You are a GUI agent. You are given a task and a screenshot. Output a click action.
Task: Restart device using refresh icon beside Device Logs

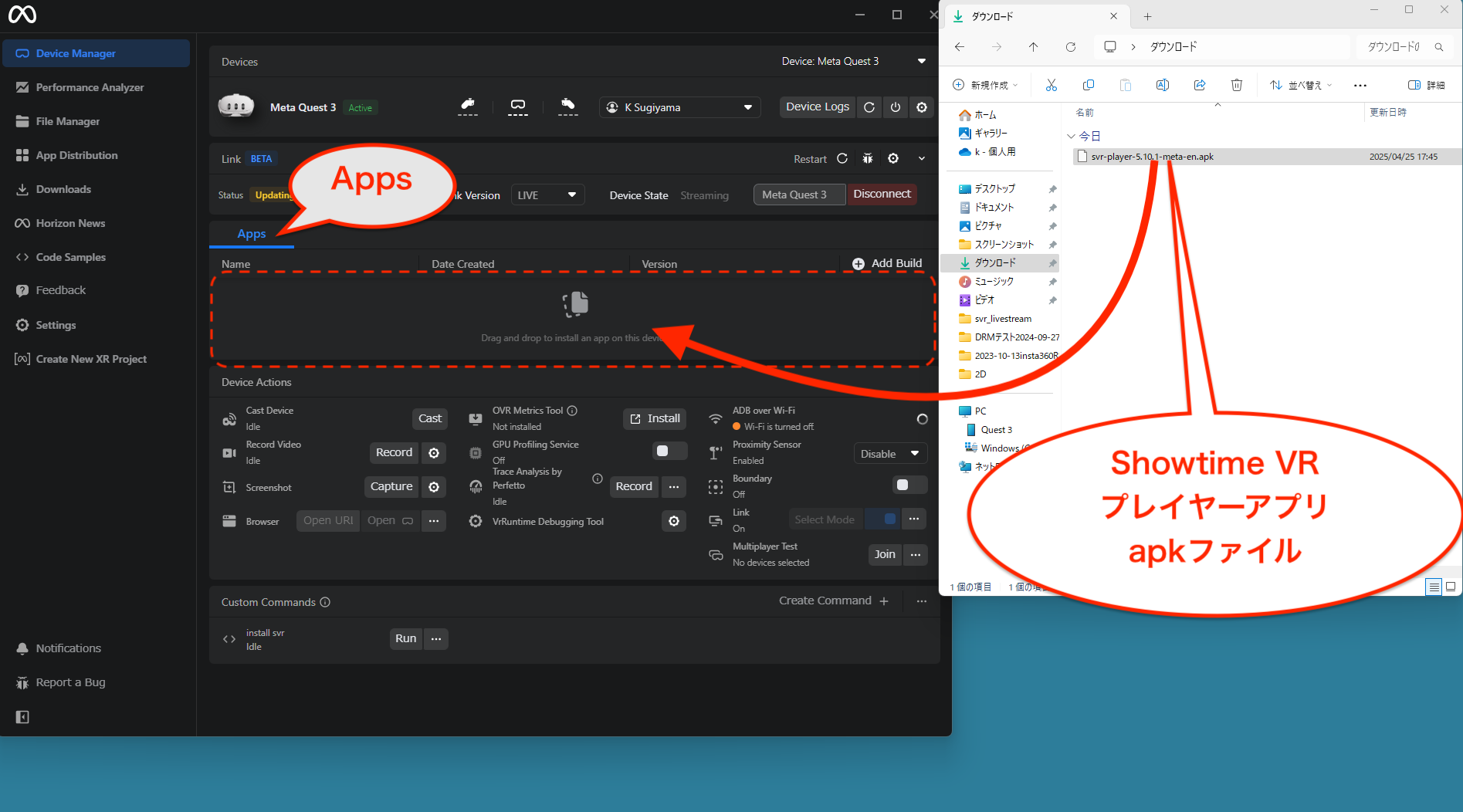[869, 107]
